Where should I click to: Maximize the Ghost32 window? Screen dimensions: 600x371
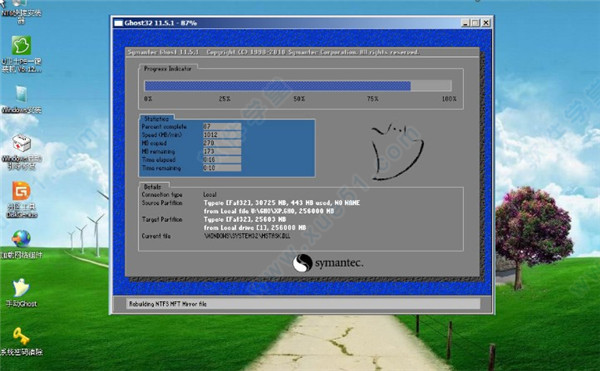point(475,23)
